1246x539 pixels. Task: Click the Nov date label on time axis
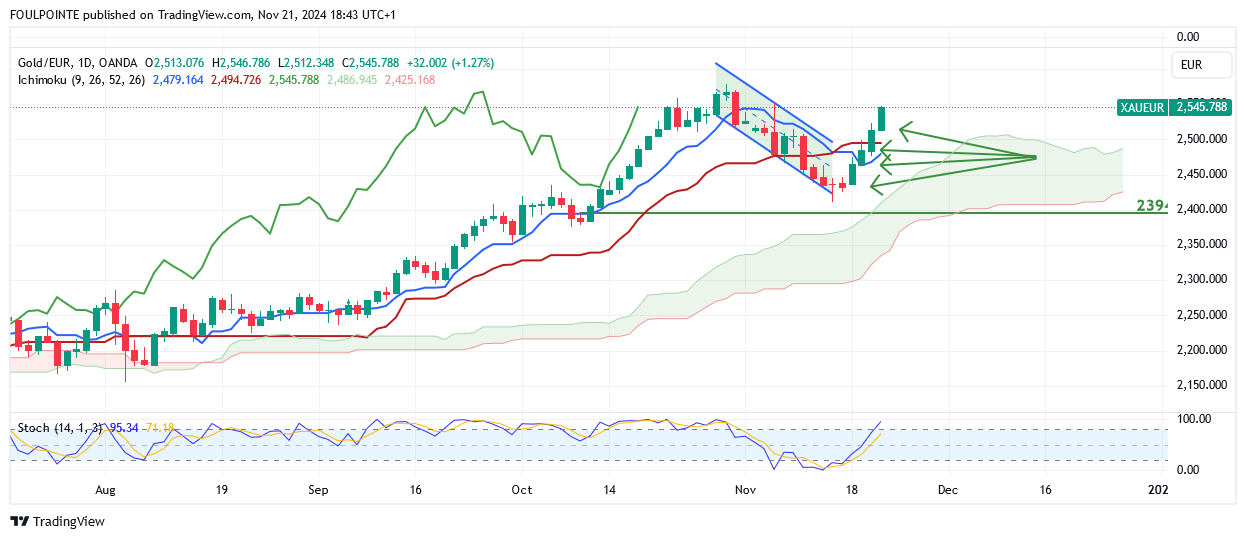click(x=744, y=491)
